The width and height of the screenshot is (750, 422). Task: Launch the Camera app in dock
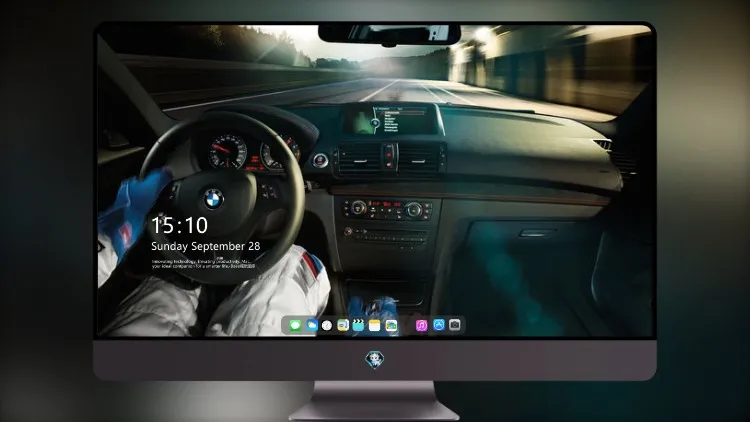click(455, 325)
